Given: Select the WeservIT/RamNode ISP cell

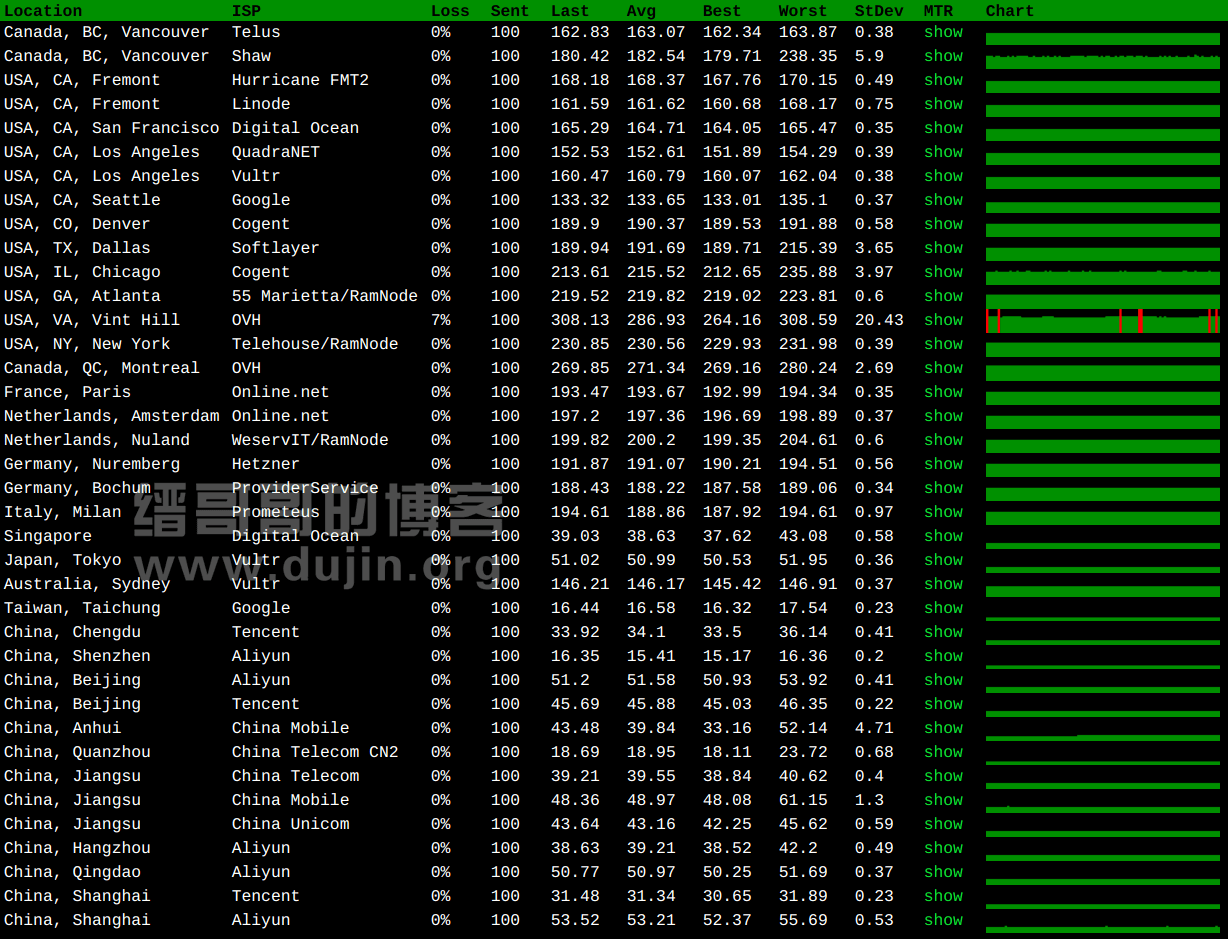Looking at the screenshot, I should (x=310, y=440).
